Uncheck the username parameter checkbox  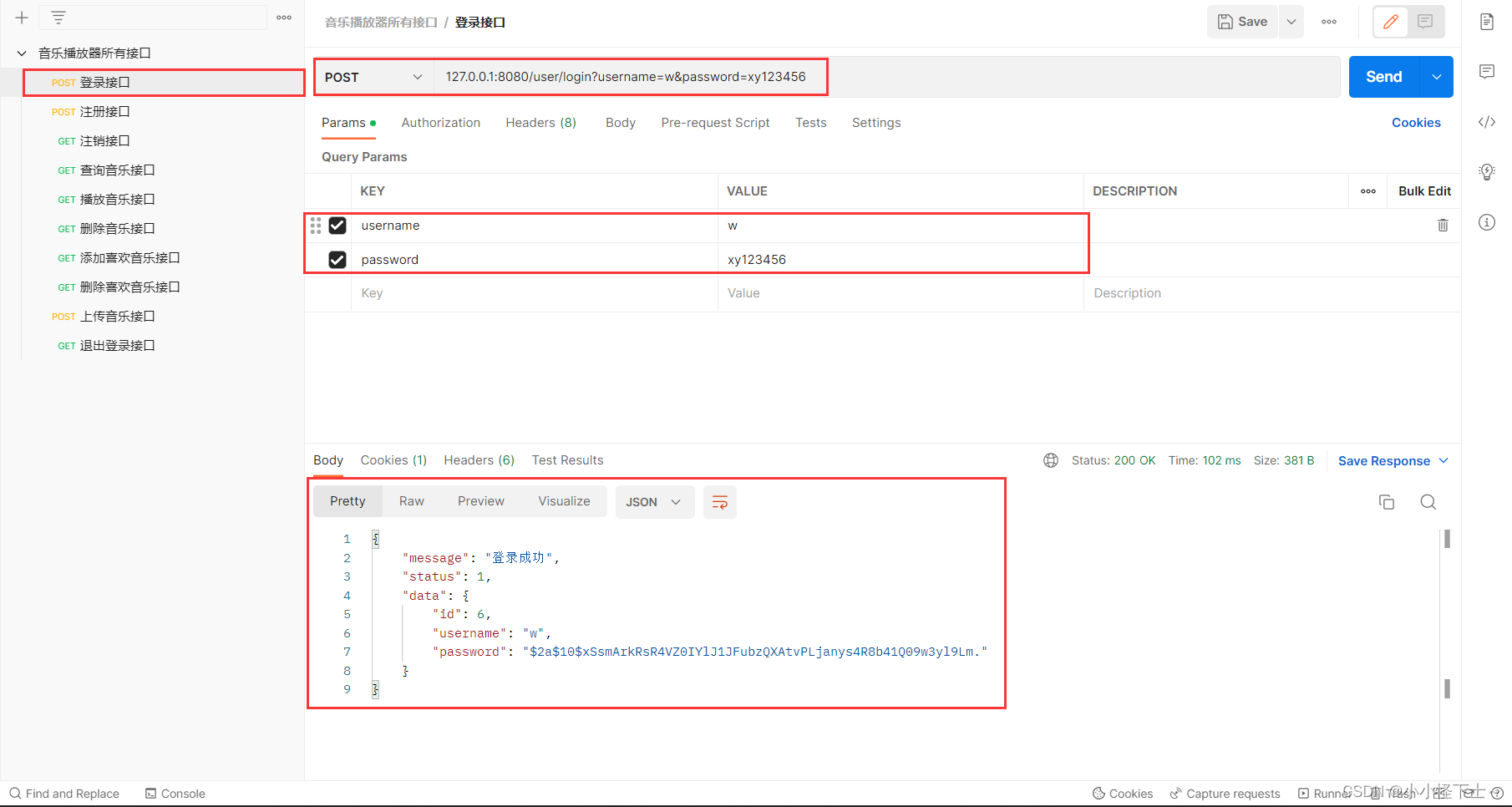337,226
